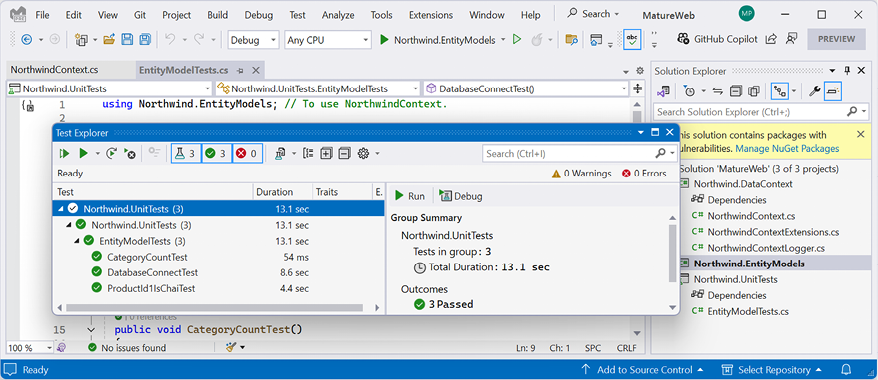
Task: Click Show All Files icon in Solution Explorer
Action: point(754,91)
